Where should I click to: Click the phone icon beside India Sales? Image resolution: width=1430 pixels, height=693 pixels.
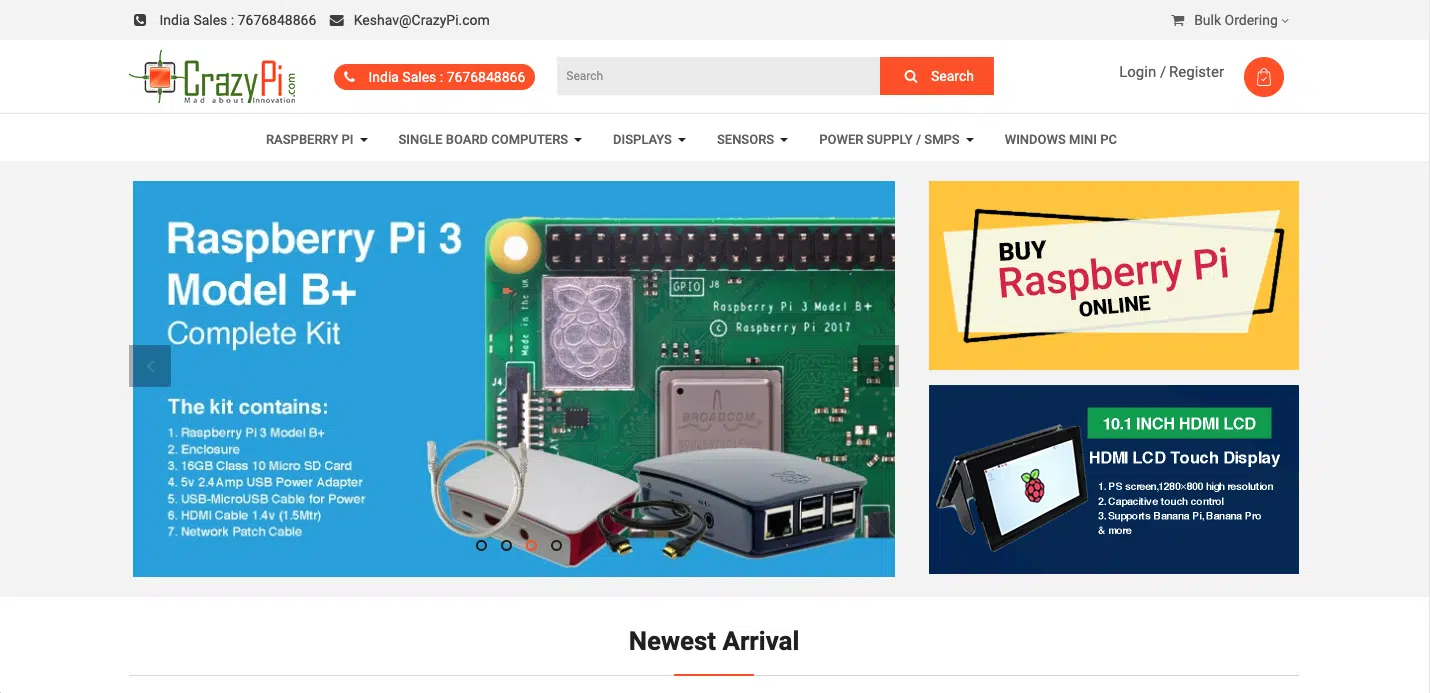[140, 20]
